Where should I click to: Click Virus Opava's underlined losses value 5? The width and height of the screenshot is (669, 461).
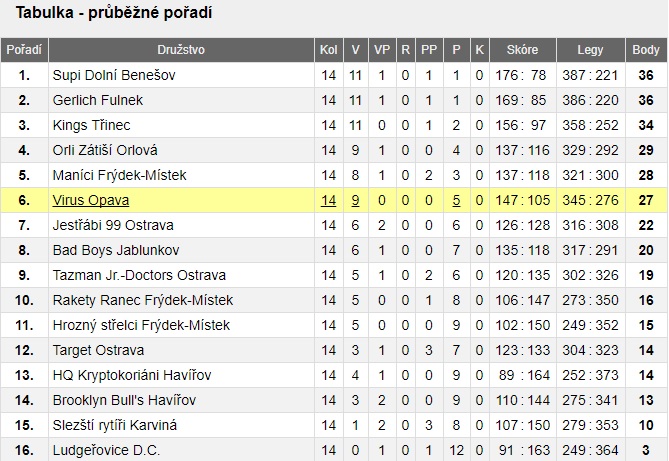[x=456, y=200]
